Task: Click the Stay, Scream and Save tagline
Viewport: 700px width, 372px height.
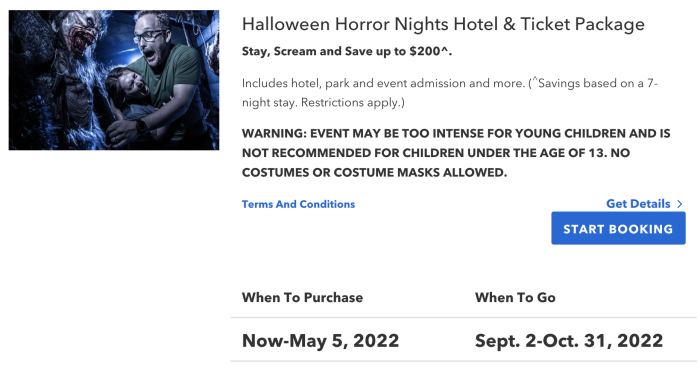Action: click(347, 51)
